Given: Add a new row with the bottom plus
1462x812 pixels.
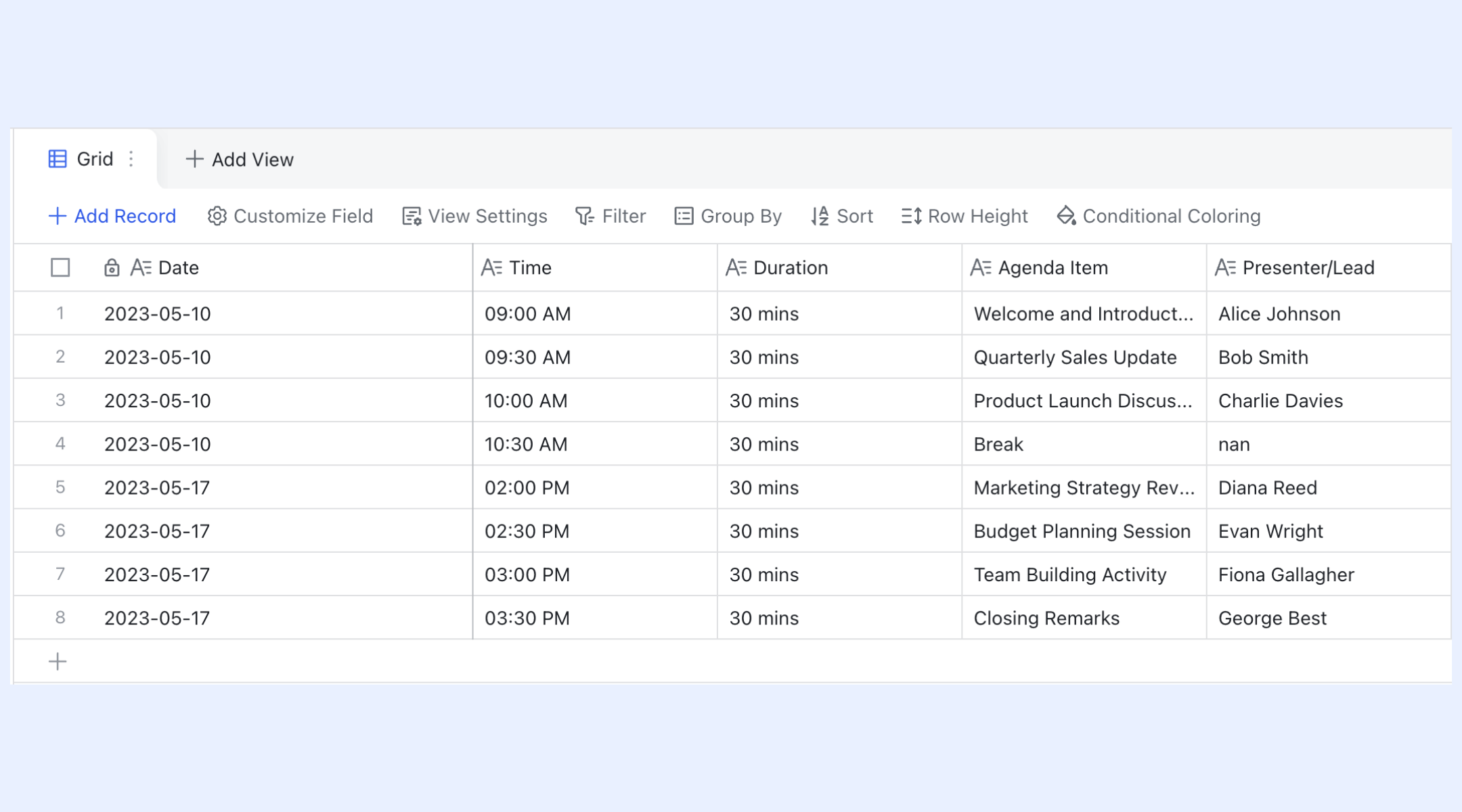Looking at the screenshot, I should [58, 661].
